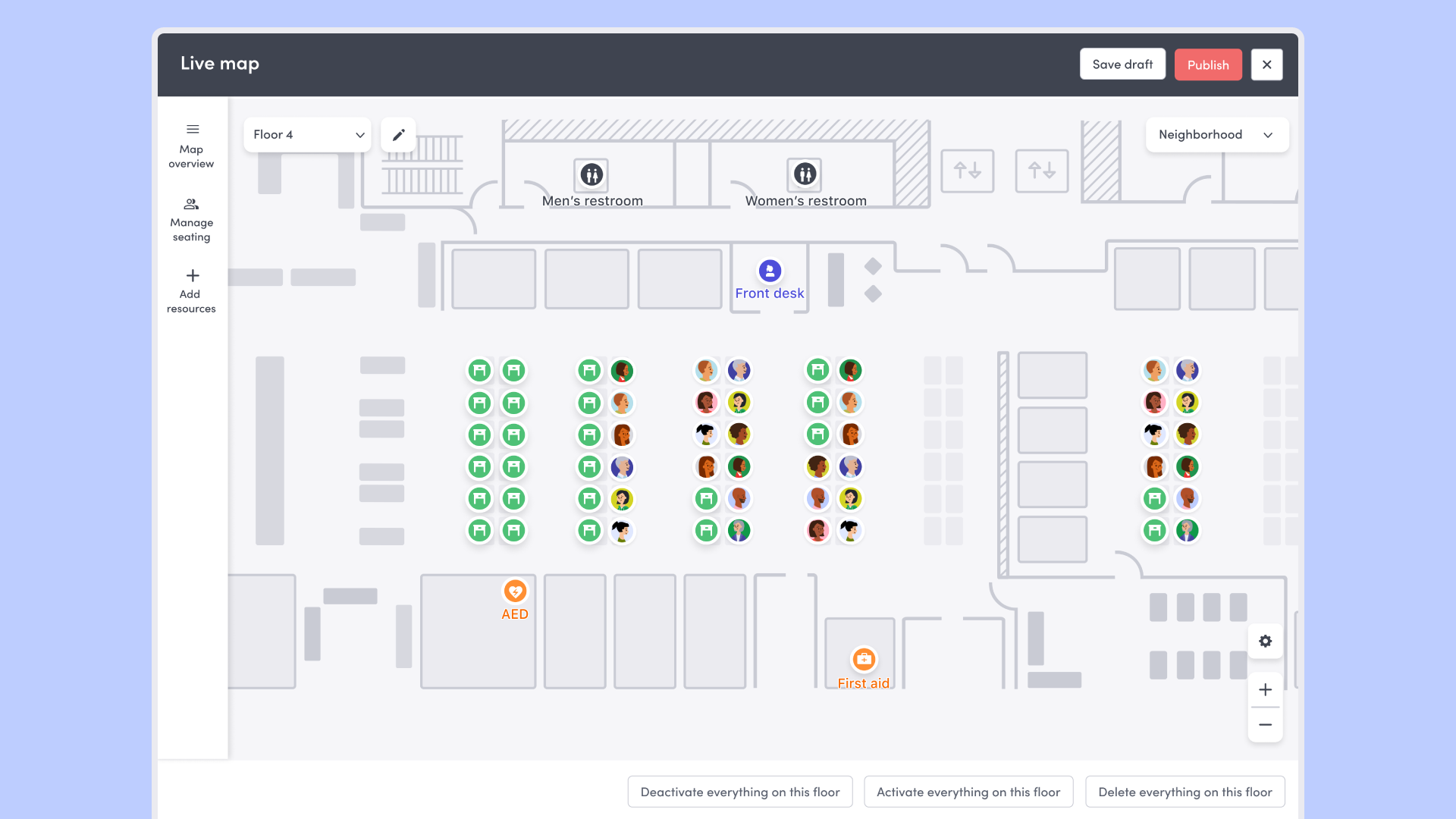Image resolution: width=1456 pixels, height=819 pixels.
Task: Click Delete everything on this floor
Action: coord(1185,792)
